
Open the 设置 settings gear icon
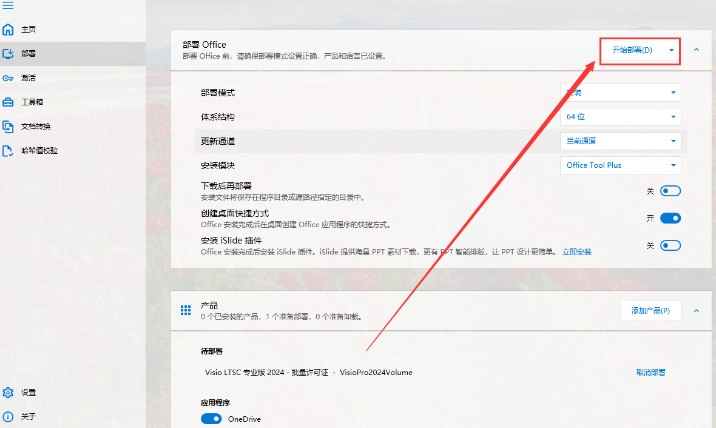[8, 392]
